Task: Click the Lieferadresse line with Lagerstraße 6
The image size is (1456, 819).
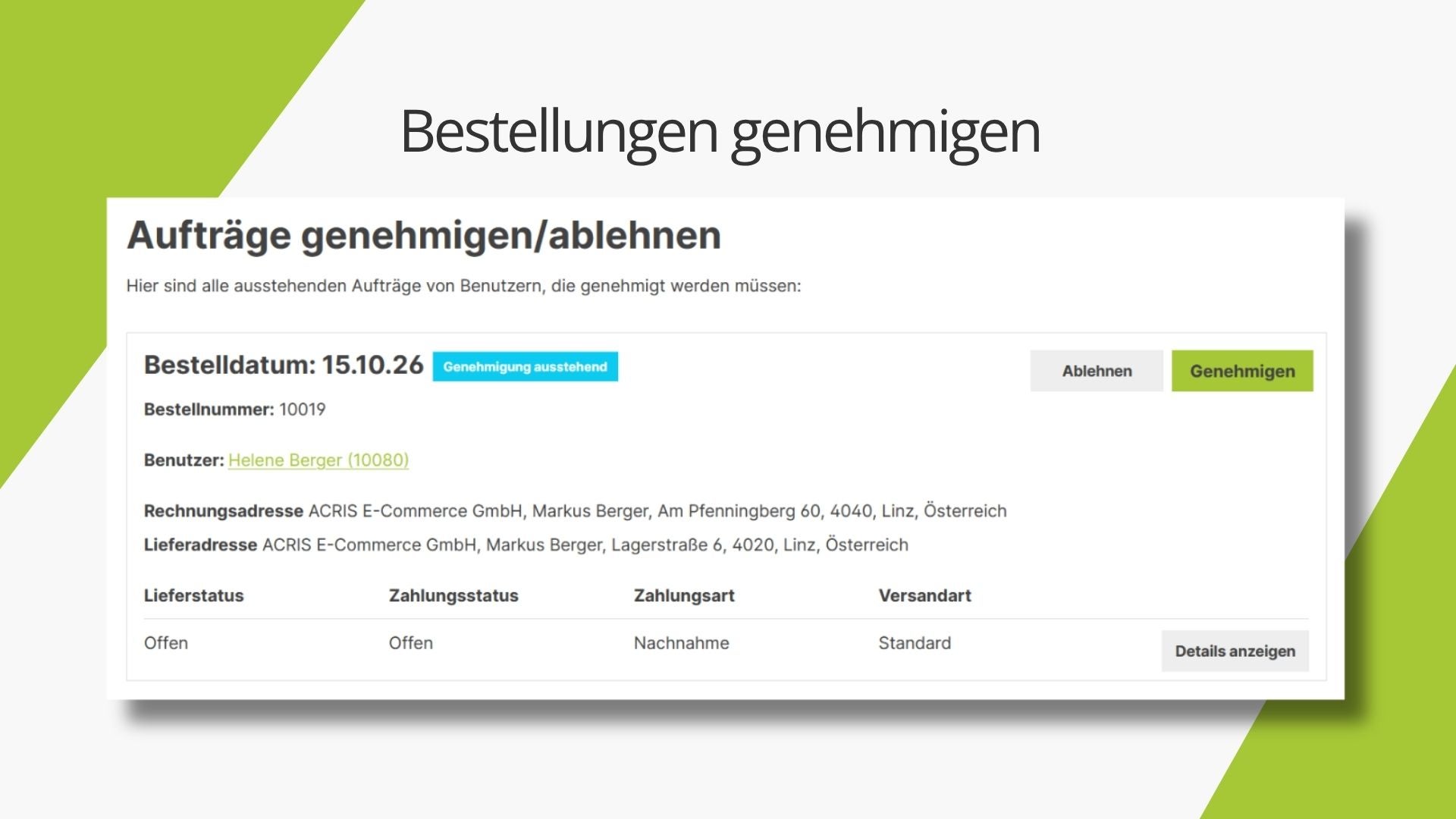Action: tap(526, 545)
